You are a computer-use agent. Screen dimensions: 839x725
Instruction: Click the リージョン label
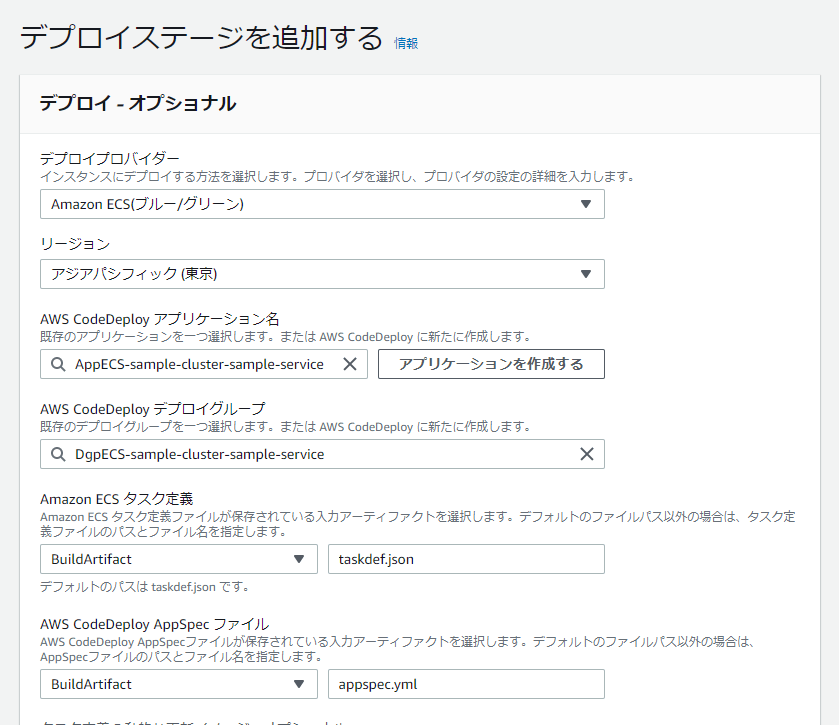[x=75, y=244]
